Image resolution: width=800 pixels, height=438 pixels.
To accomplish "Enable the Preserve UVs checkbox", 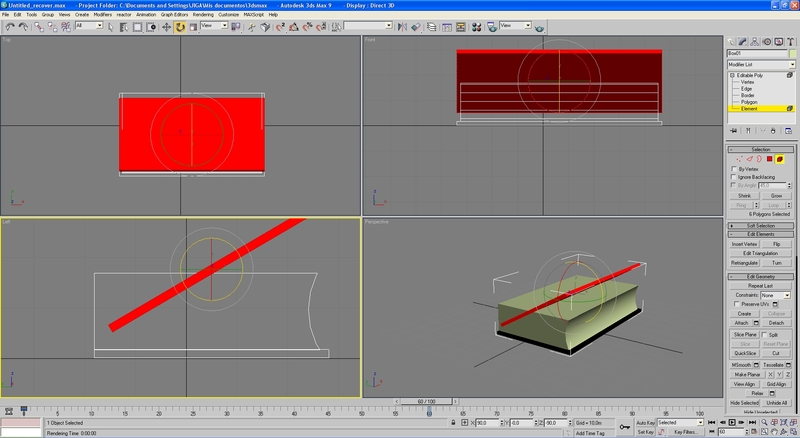I will 737,304.
